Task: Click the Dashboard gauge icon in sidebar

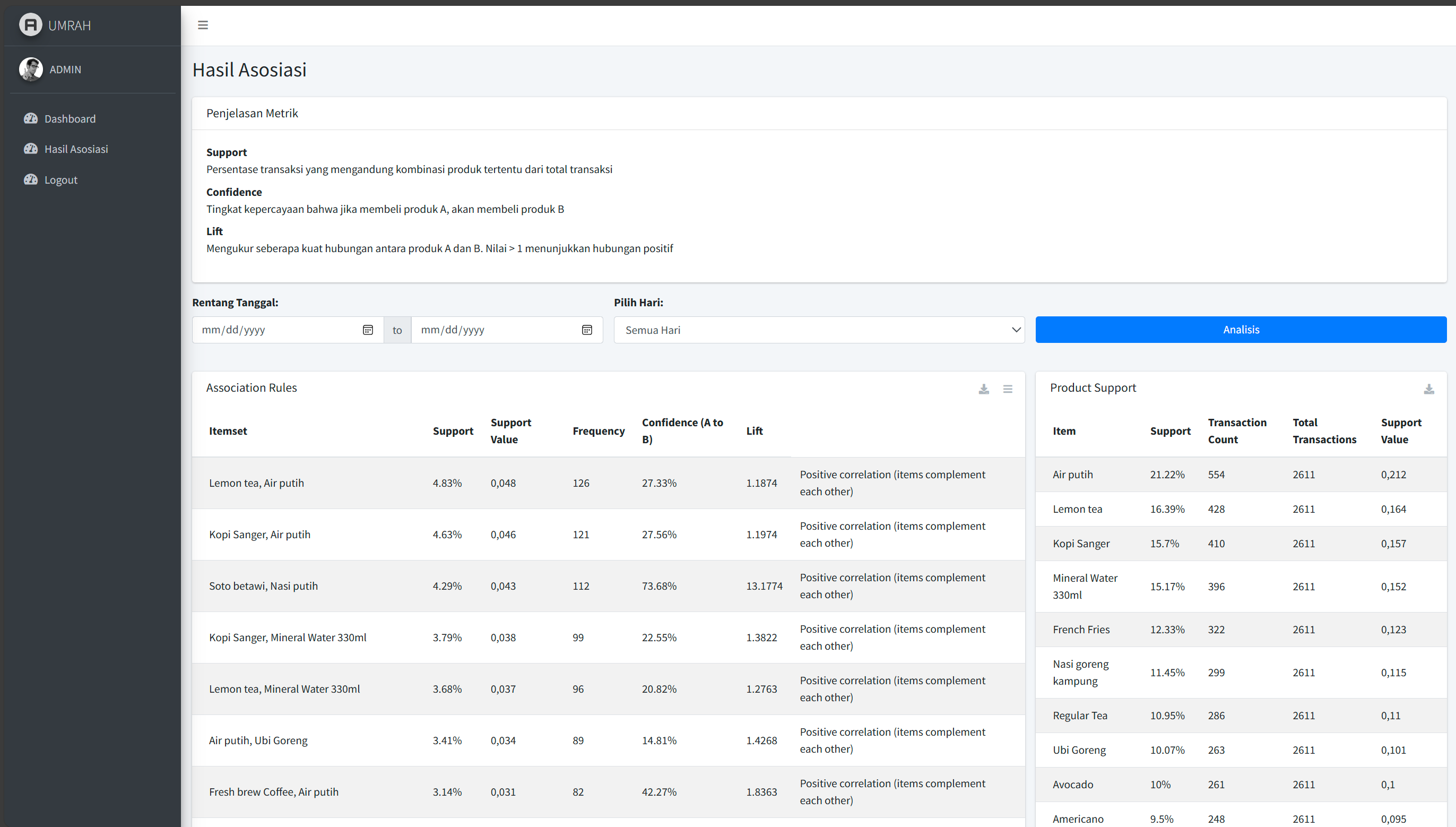Action: [x=31, y=118]
